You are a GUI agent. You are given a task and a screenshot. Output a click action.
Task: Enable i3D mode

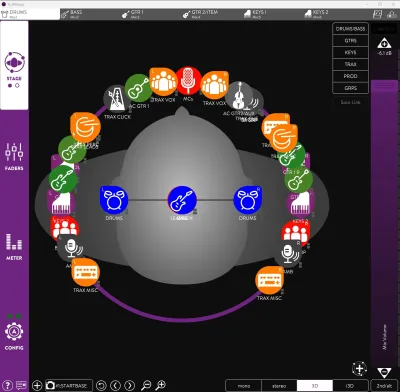coord(350,386)
